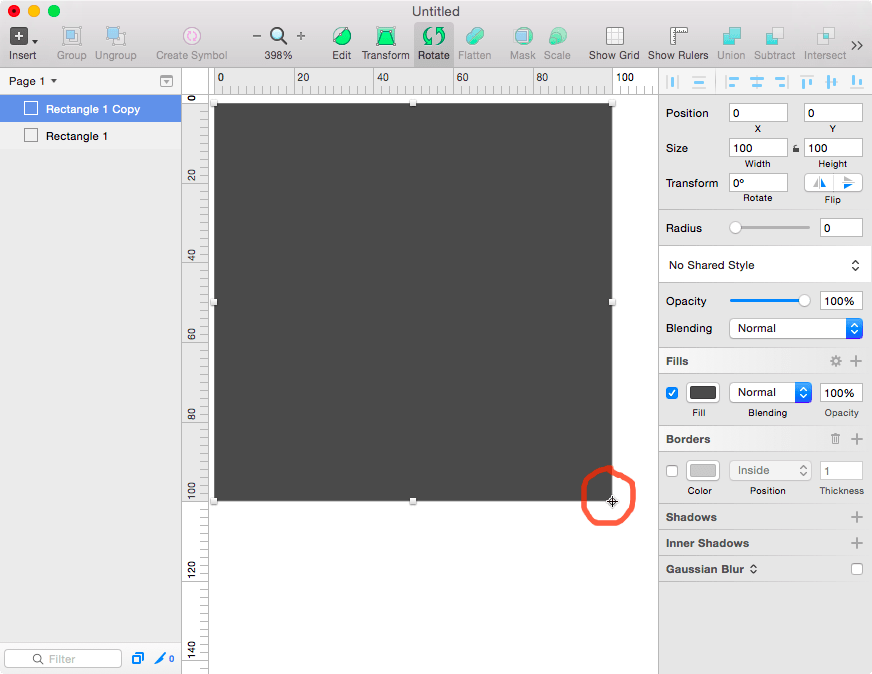This screenshot has width=872, height=674.
Task: Align layers to bottom edge
Action: (x=856, y=82)
